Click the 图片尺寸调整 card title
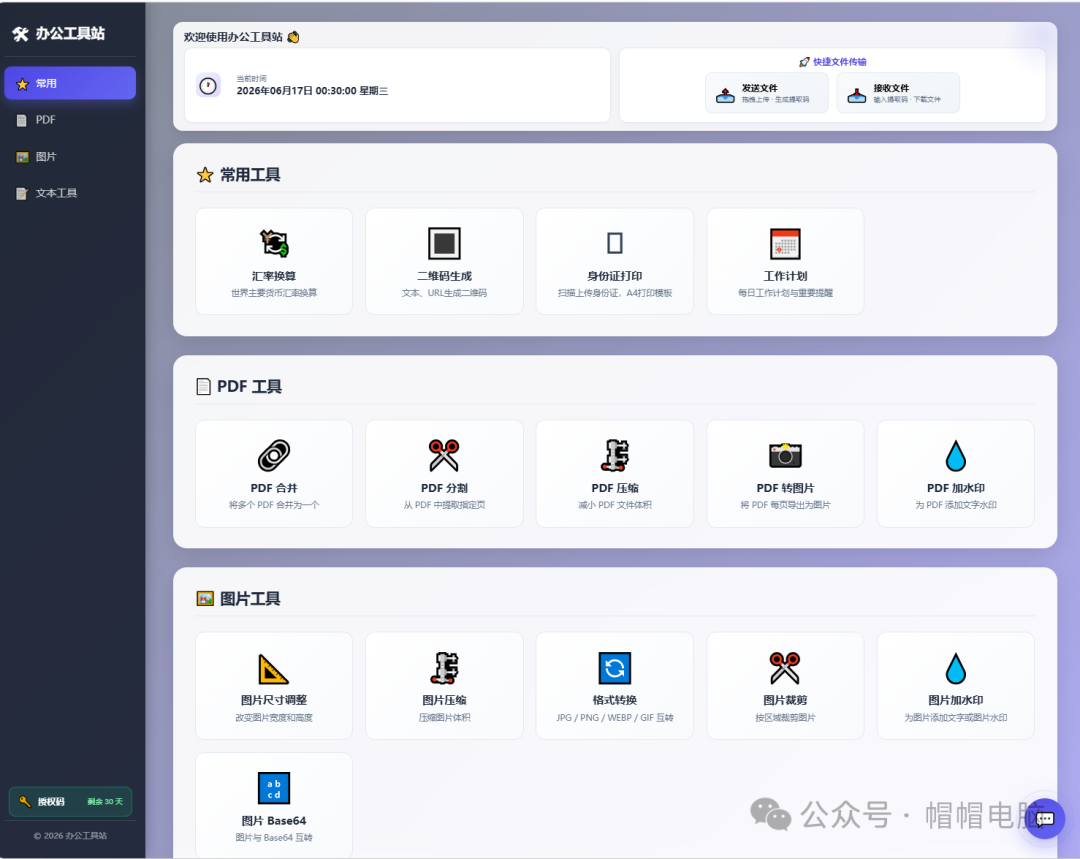This screenshot has width=1080, height=859. click(273, 701)
